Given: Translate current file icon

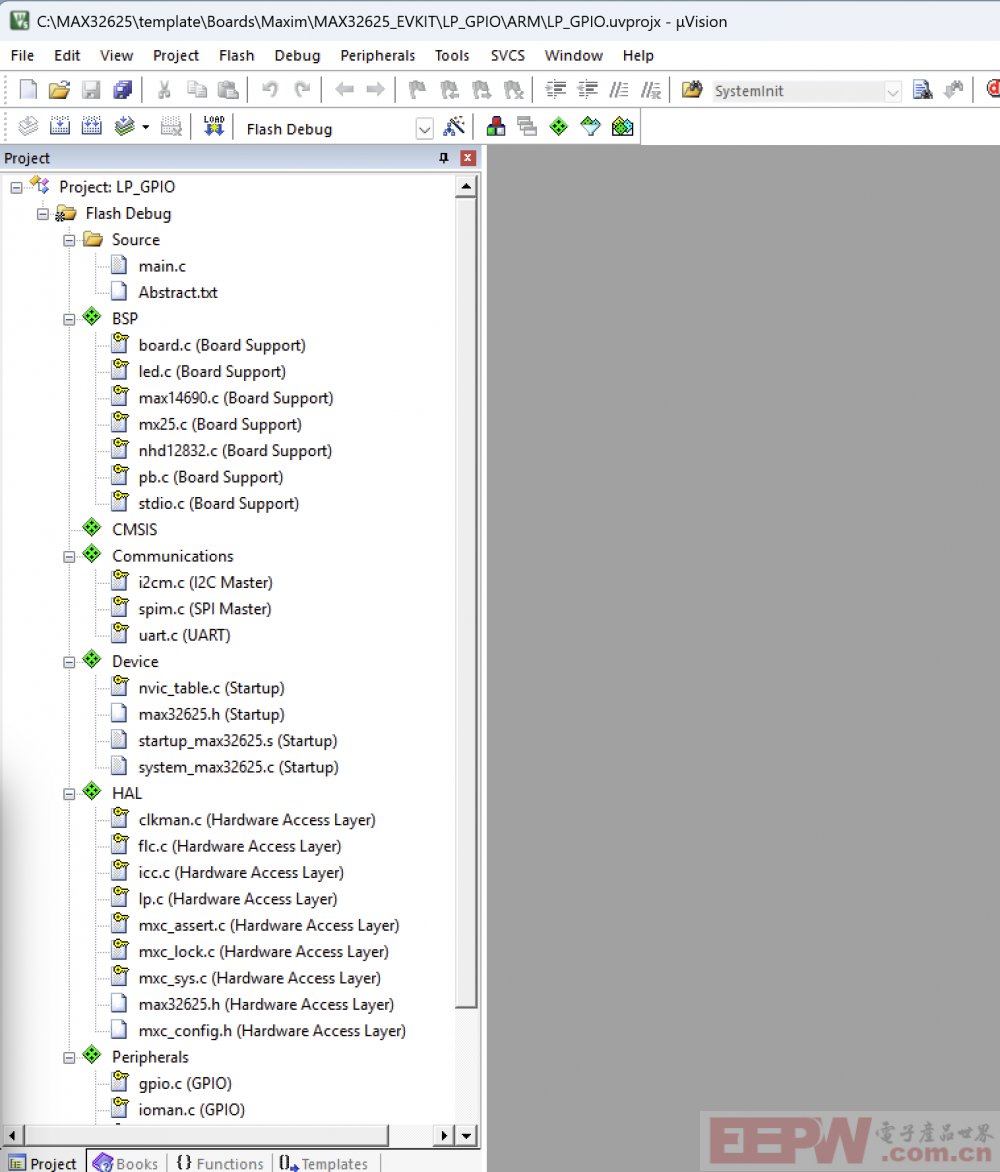Looking at the screenshot, I should pyautogui.click(x=28, y=126).
